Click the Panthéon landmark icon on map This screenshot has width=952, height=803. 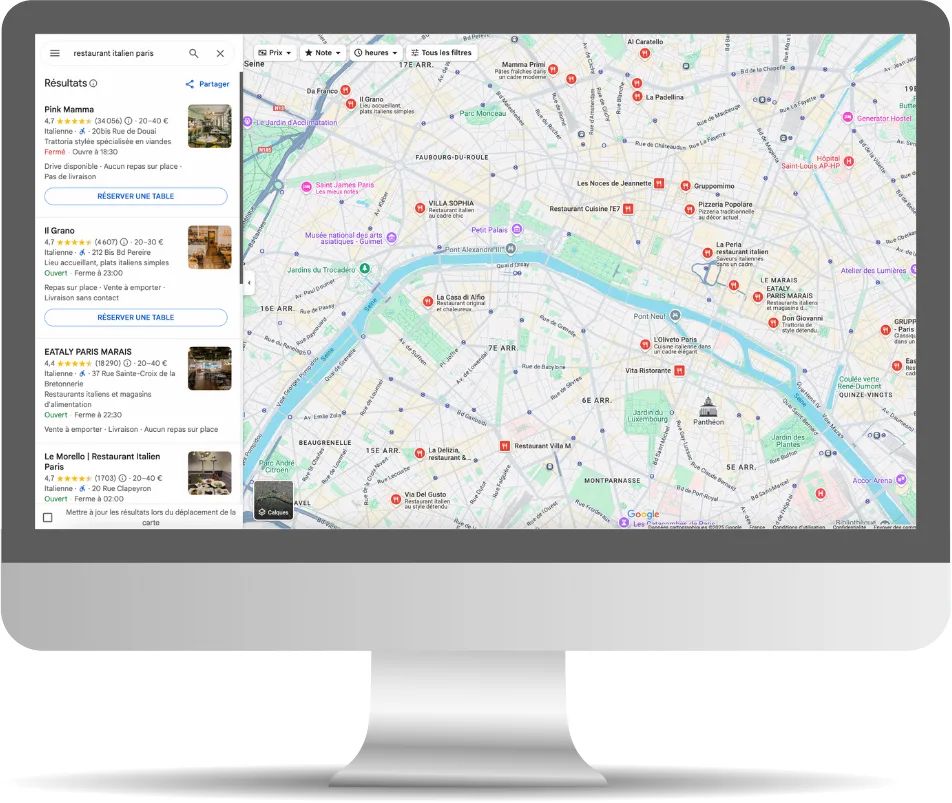709,406
